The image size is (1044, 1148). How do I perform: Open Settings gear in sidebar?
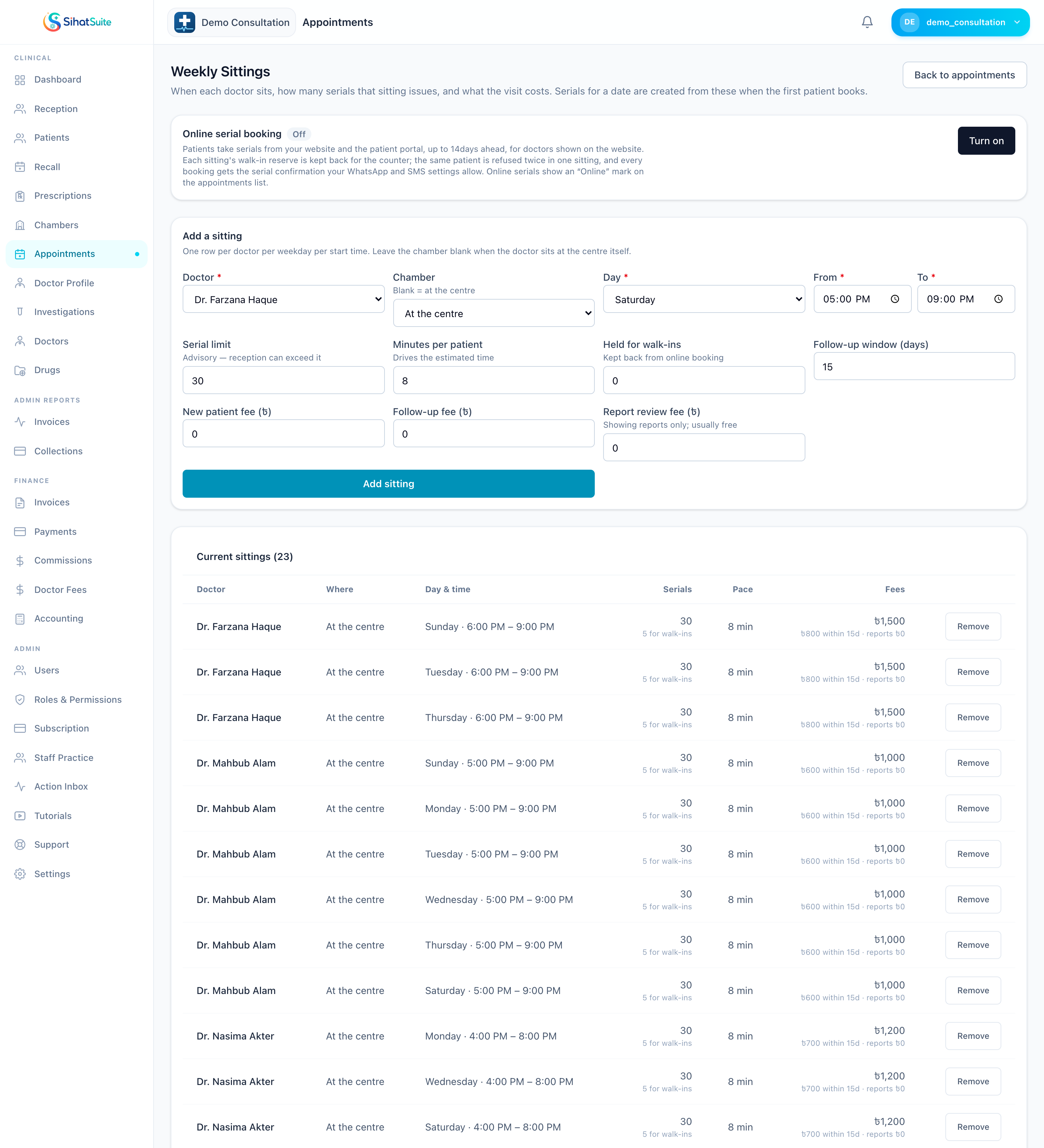click(20, 874)
